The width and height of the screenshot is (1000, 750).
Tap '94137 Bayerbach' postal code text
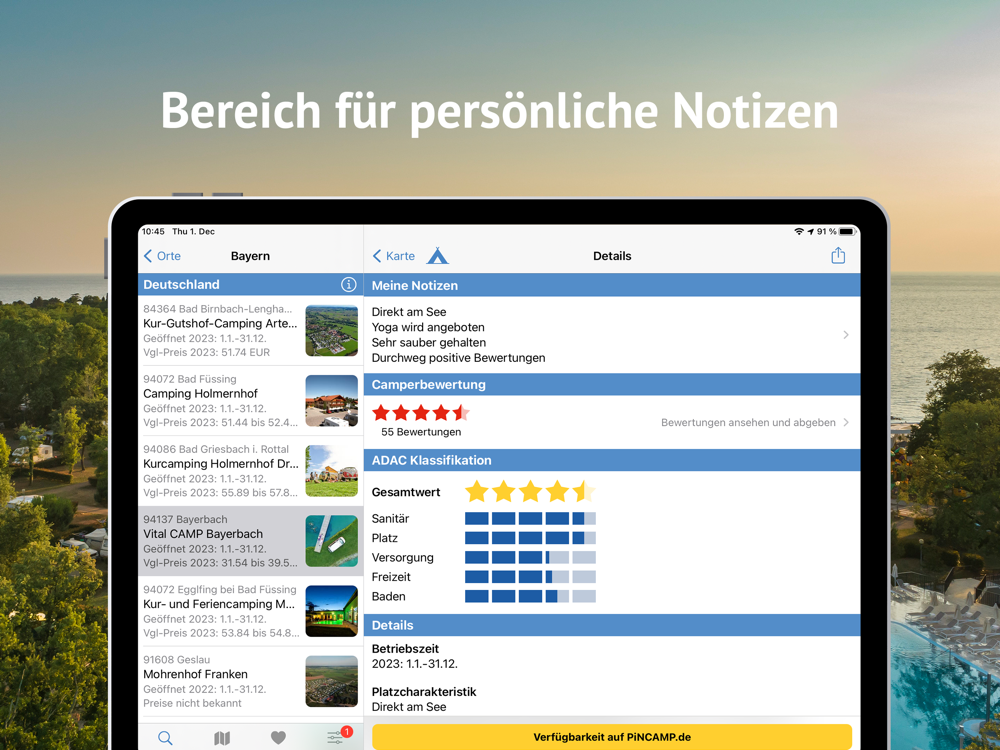coord(185,519)
